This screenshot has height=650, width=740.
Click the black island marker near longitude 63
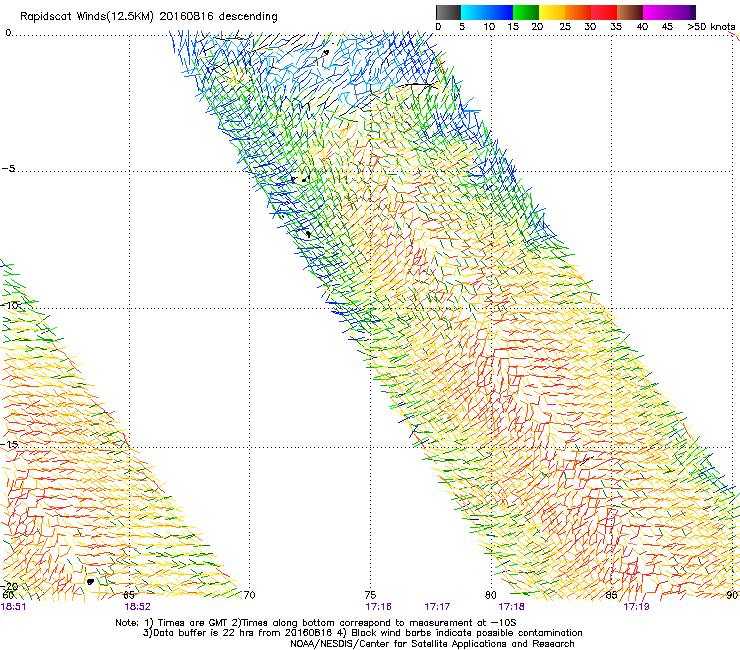point(90,582)
